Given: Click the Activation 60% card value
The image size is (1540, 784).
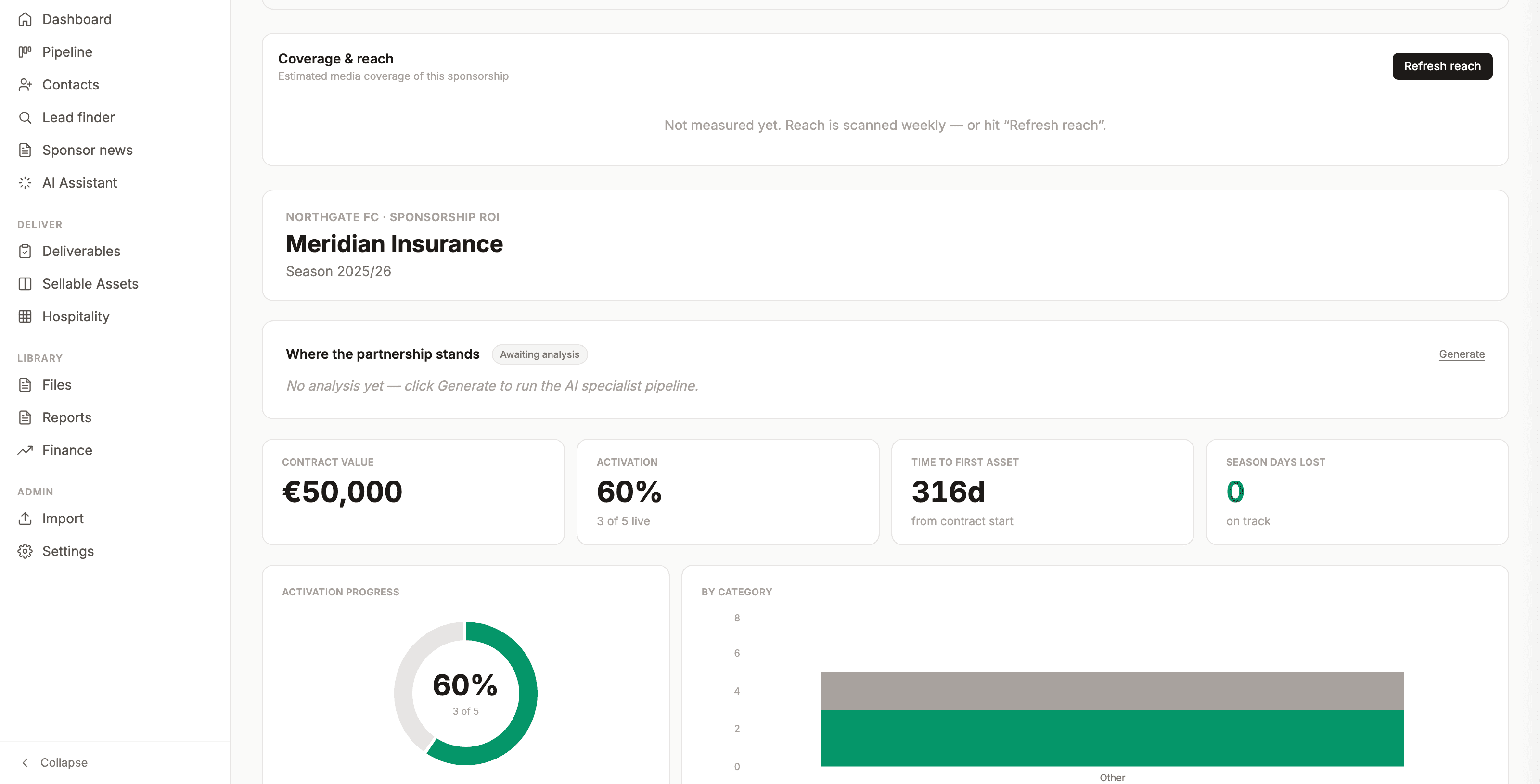Looking at the screenshot, I should pos(629,492).
